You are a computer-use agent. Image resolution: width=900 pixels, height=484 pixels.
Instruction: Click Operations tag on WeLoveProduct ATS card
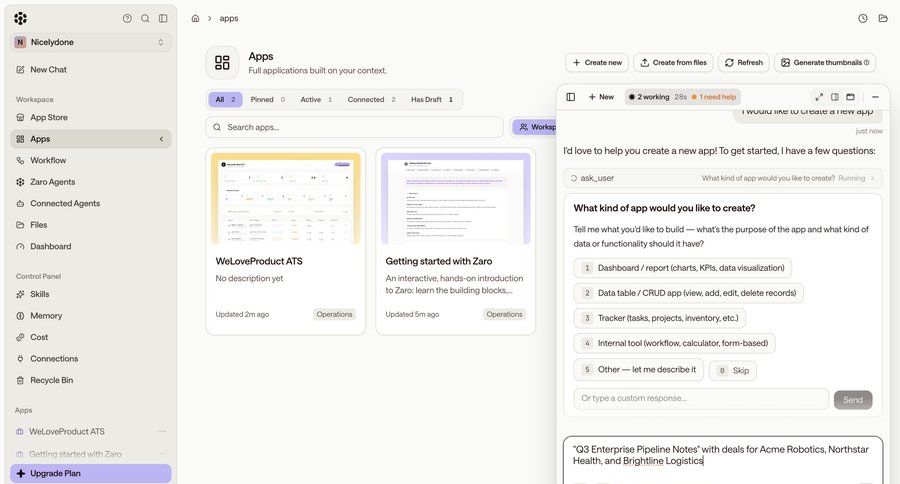335,314
